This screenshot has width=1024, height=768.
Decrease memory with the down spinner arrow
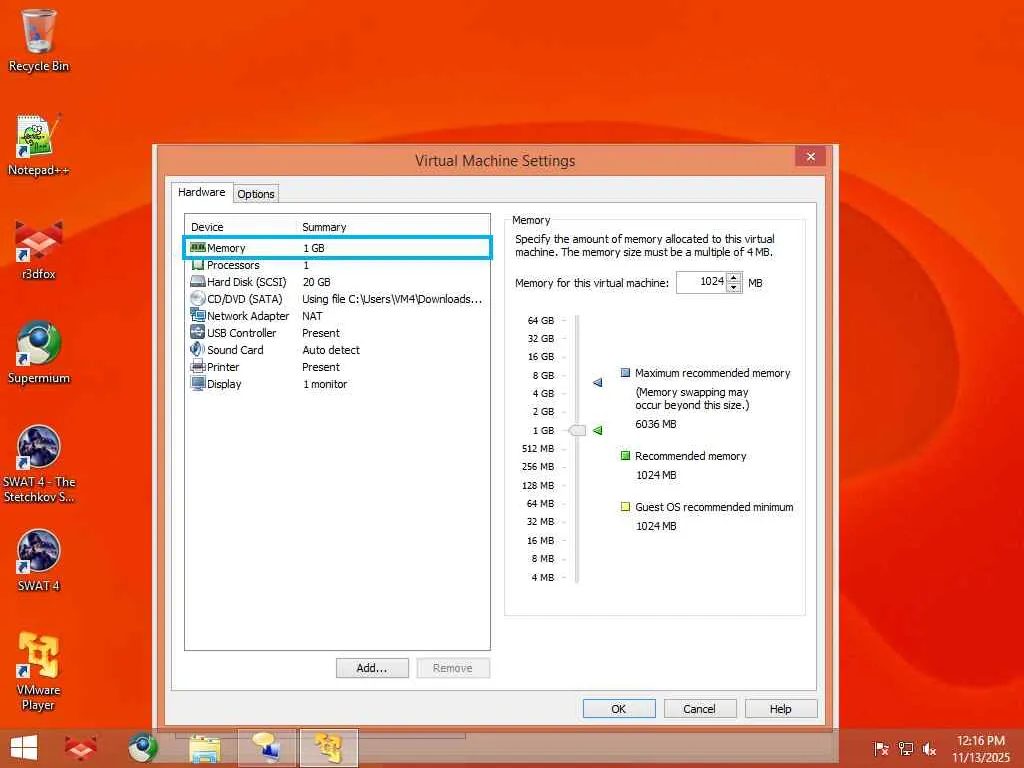[733, 287]
